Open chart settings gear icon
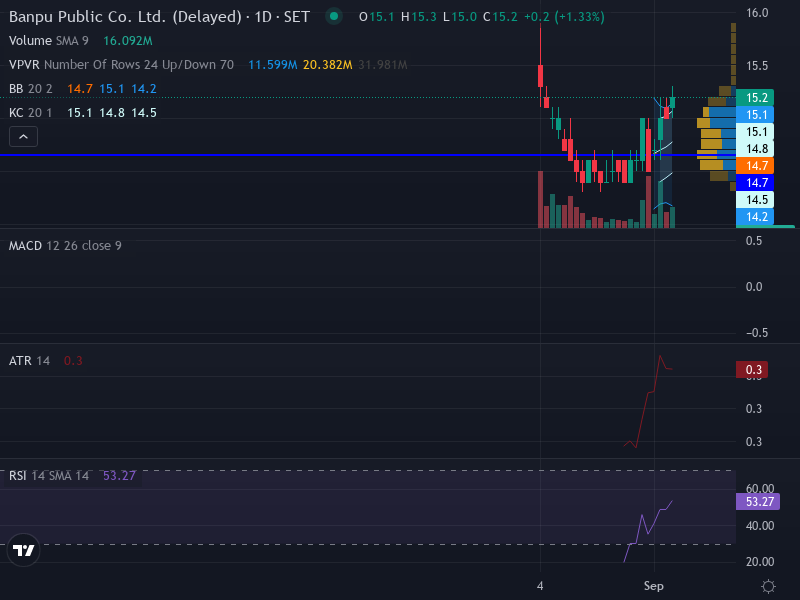 point(768,586)
